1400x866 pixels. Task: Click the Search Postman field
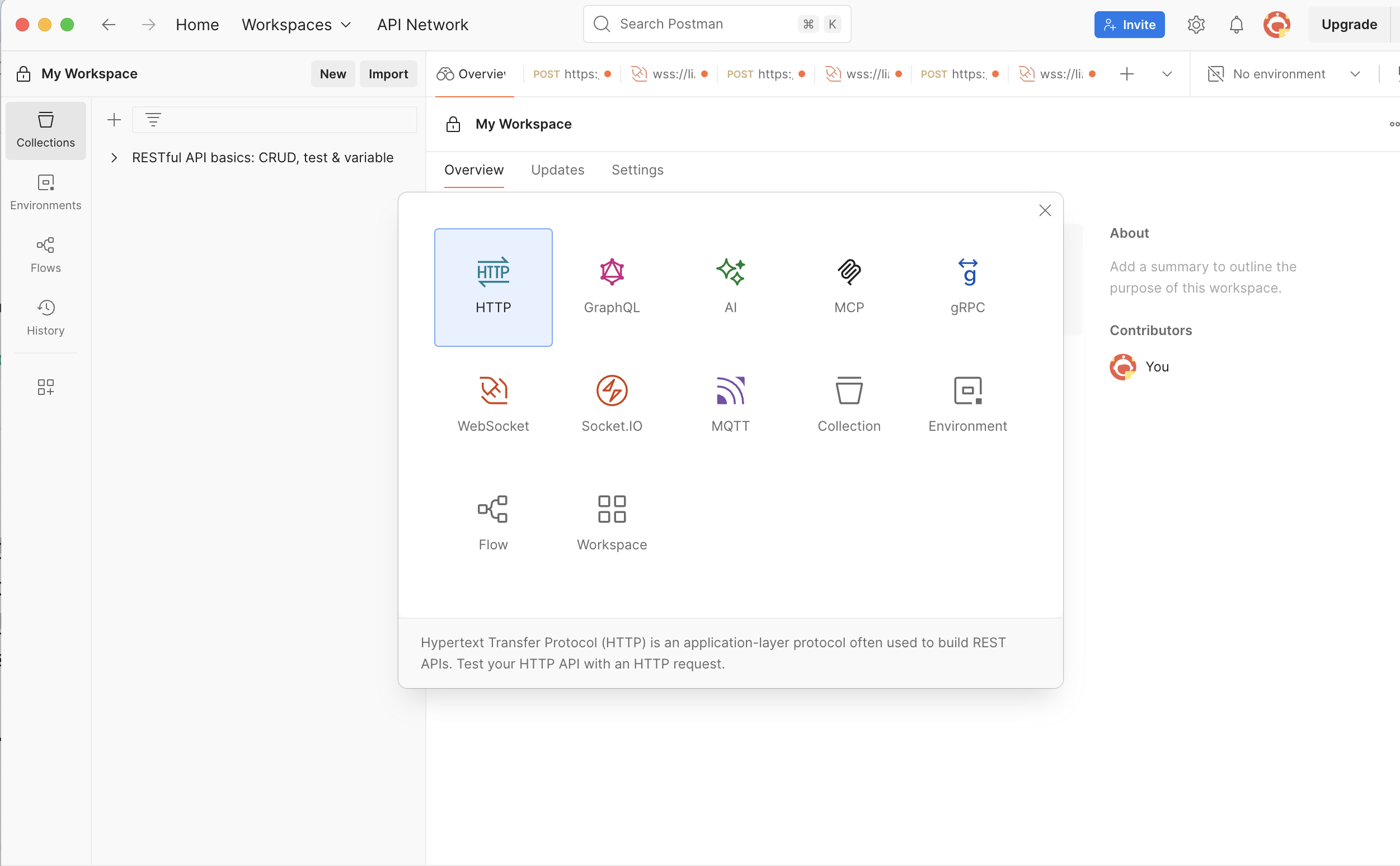tap(704, 24)
